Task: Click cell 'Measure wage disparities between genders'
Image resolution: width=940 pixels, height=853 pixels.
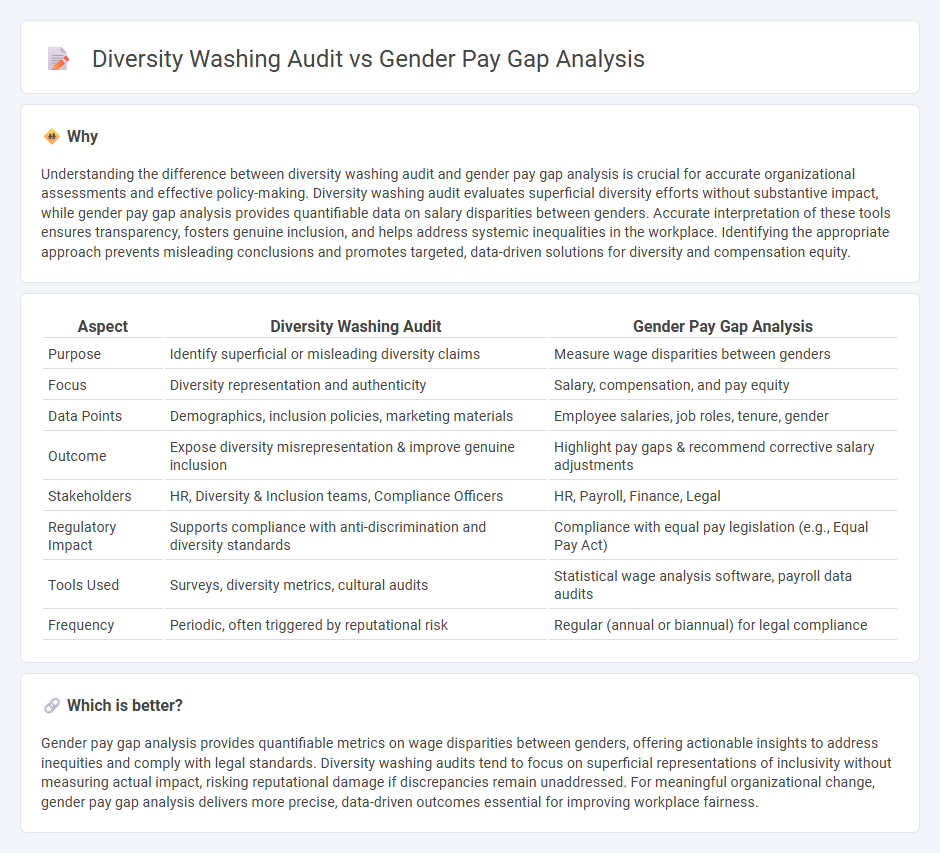Action: click(722, 354)
